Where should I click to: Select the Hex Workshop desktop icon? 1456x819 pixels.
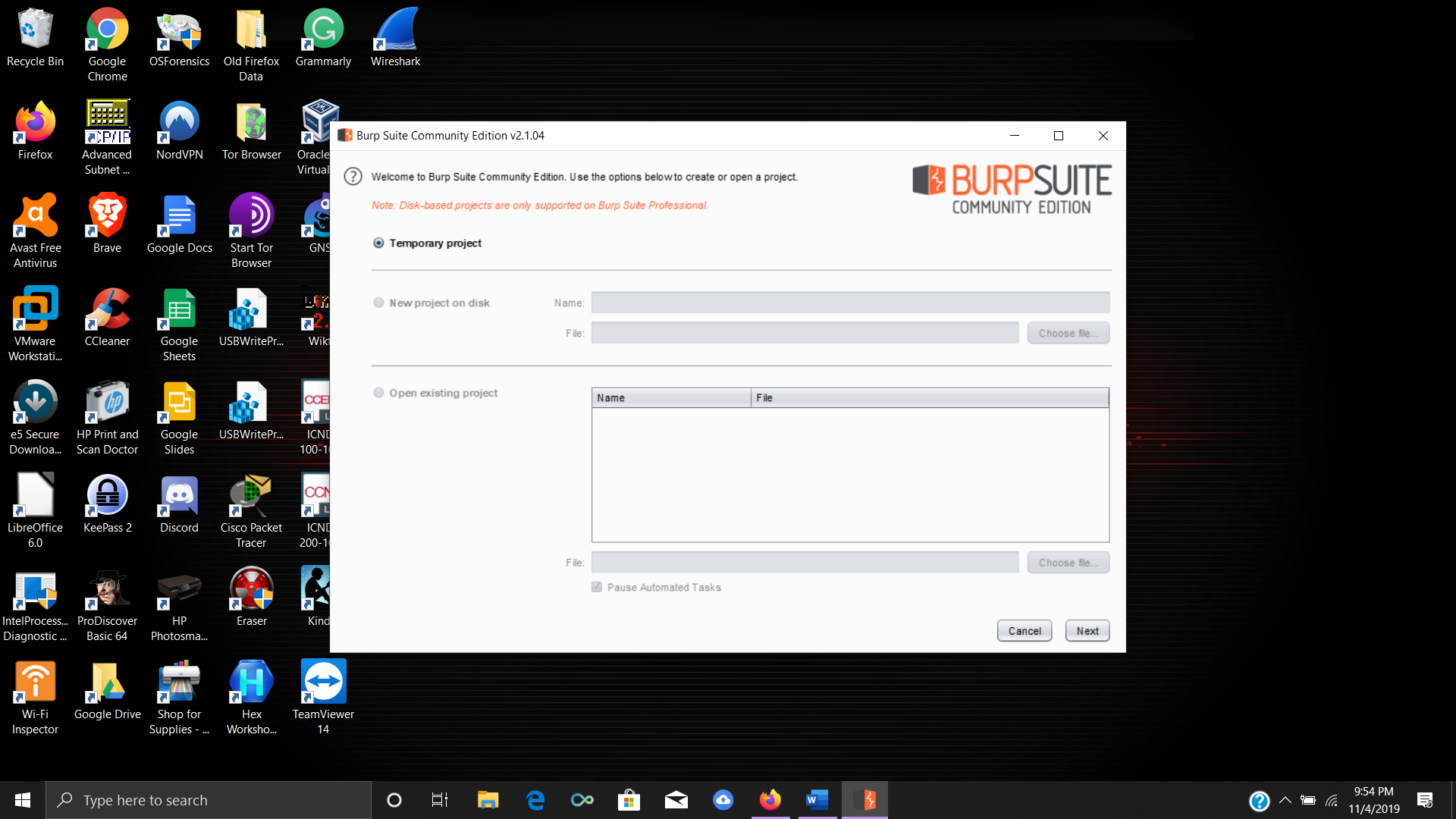click(x=251, y=698)
